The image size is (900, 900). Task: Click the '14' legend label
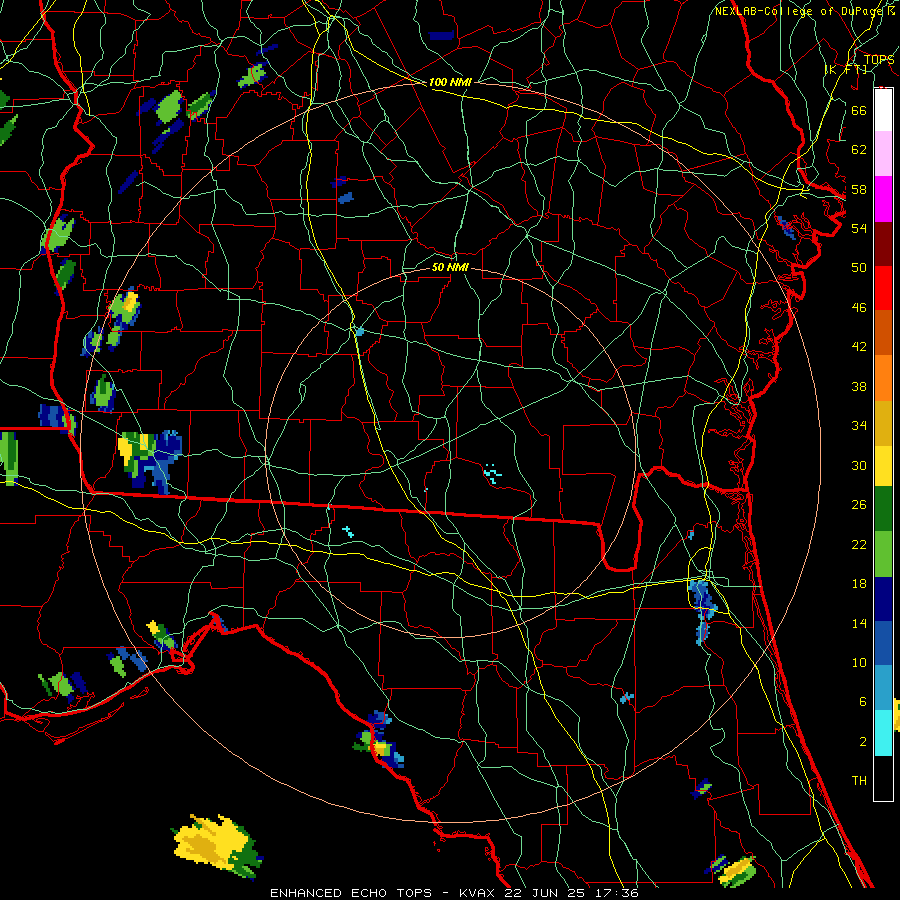coord(859,623)
